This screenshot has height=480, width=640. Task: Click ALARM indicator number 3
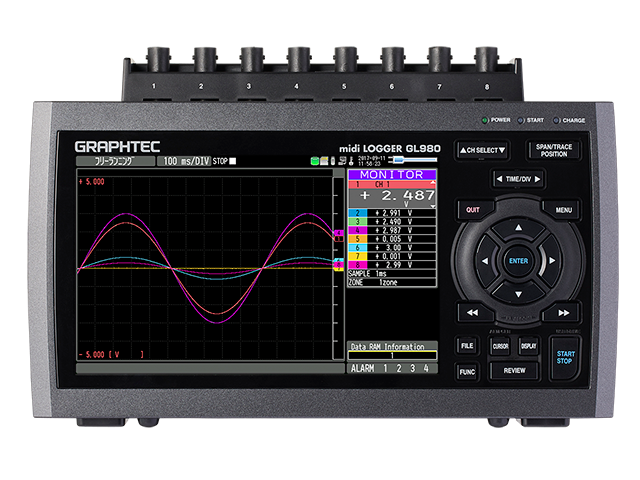[412, 369]
